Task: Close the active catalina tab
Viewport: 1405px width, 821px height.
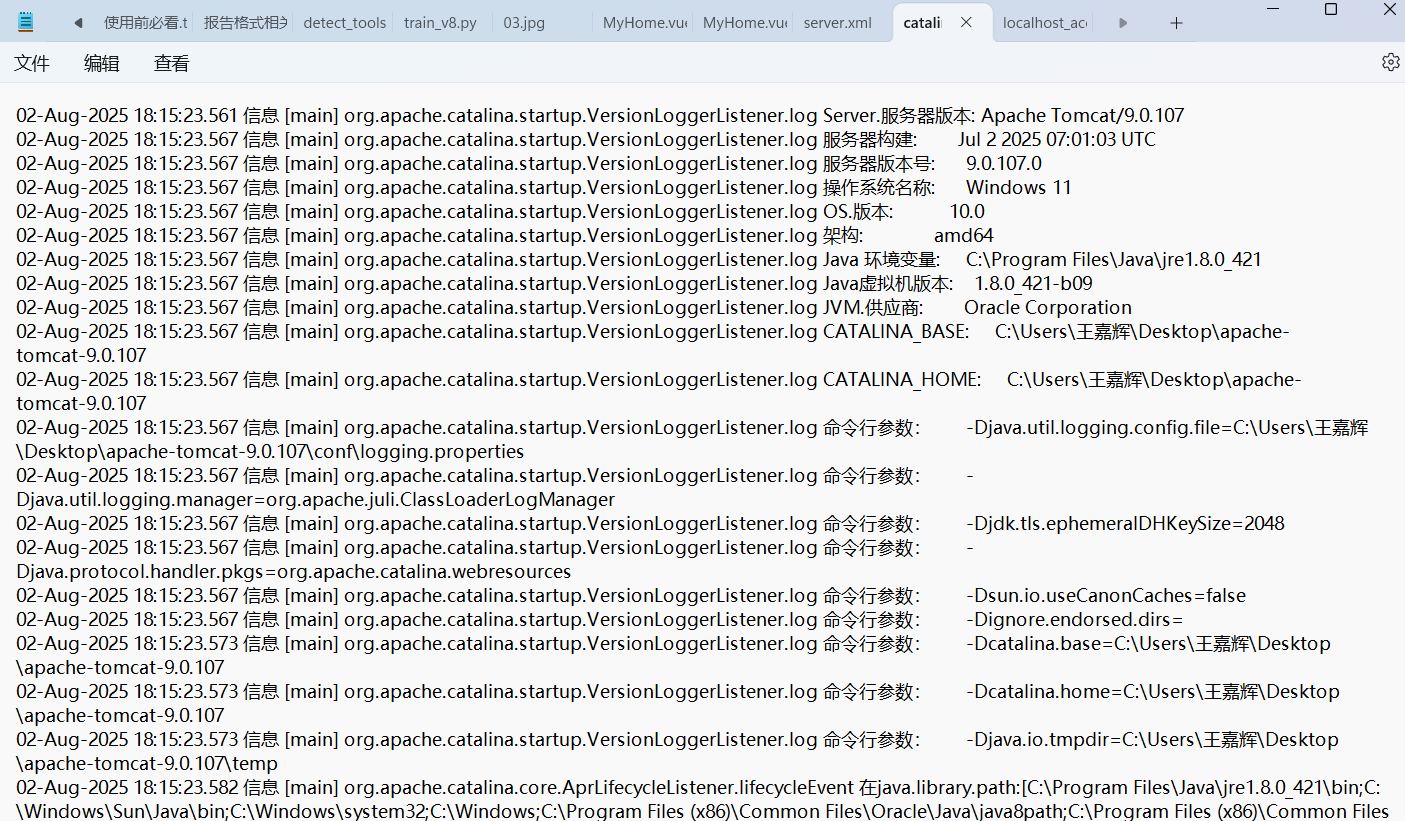Action: pos(966,22)
